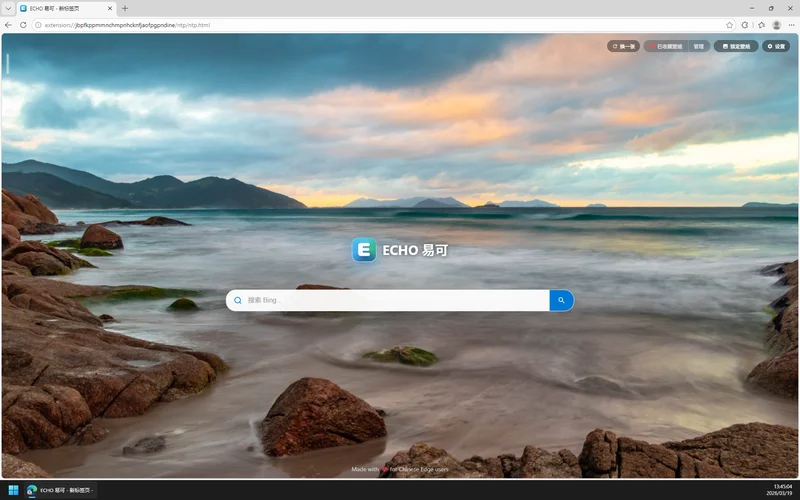Close the ECHO 易可 browser tab
The height and width of the screenshot is (500, 800).
109,8
